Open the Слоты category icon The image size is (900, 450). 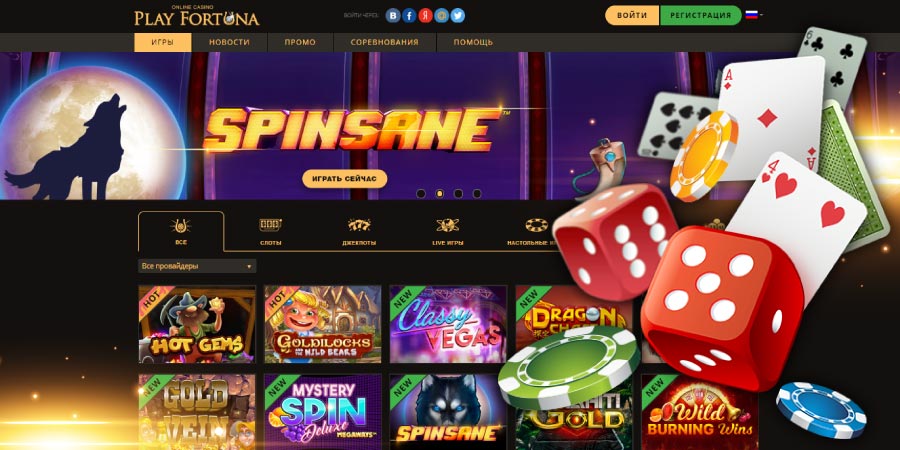click(270, 225)
